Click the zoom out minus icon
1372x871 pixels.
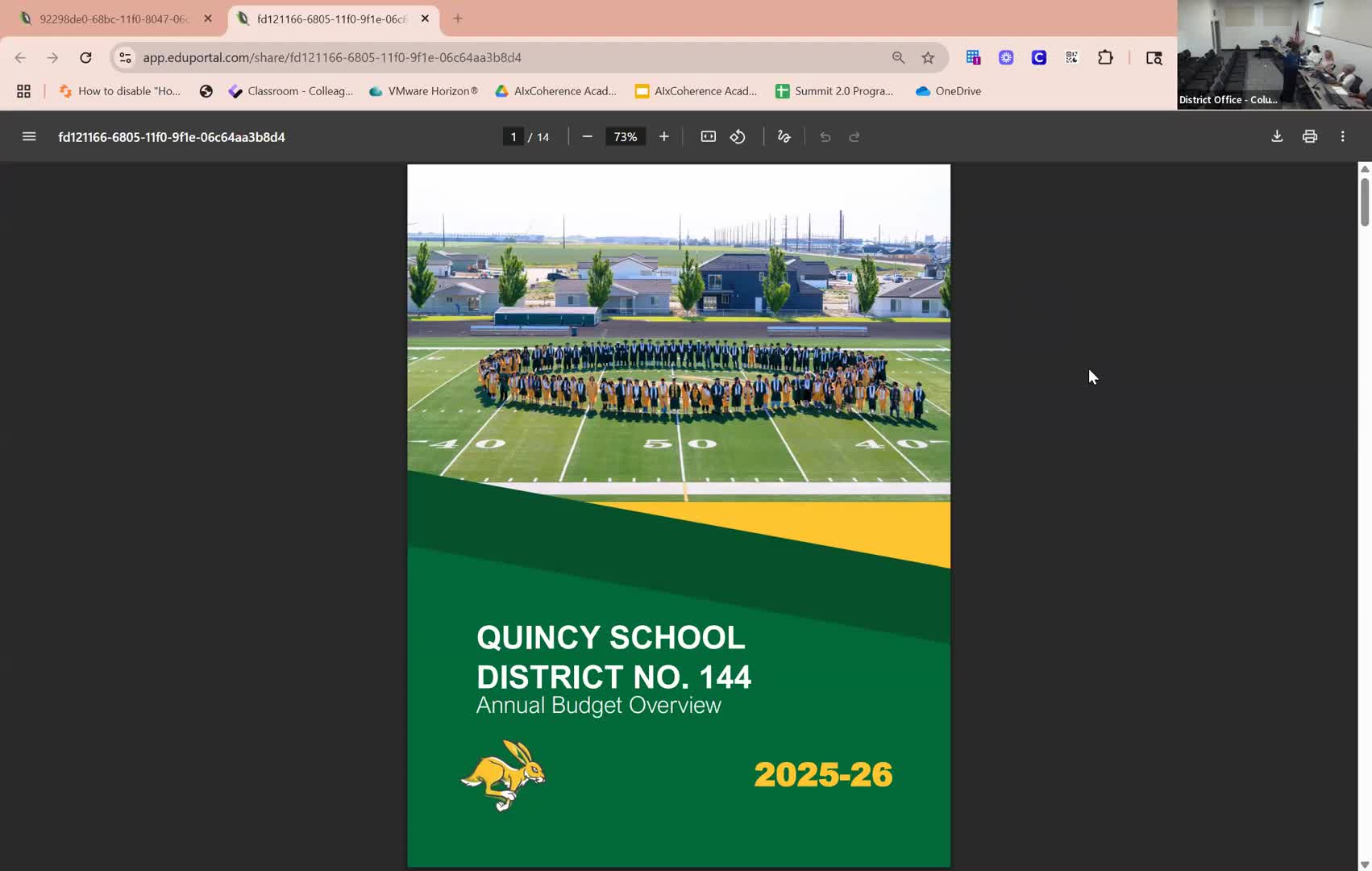pos(588,136)
